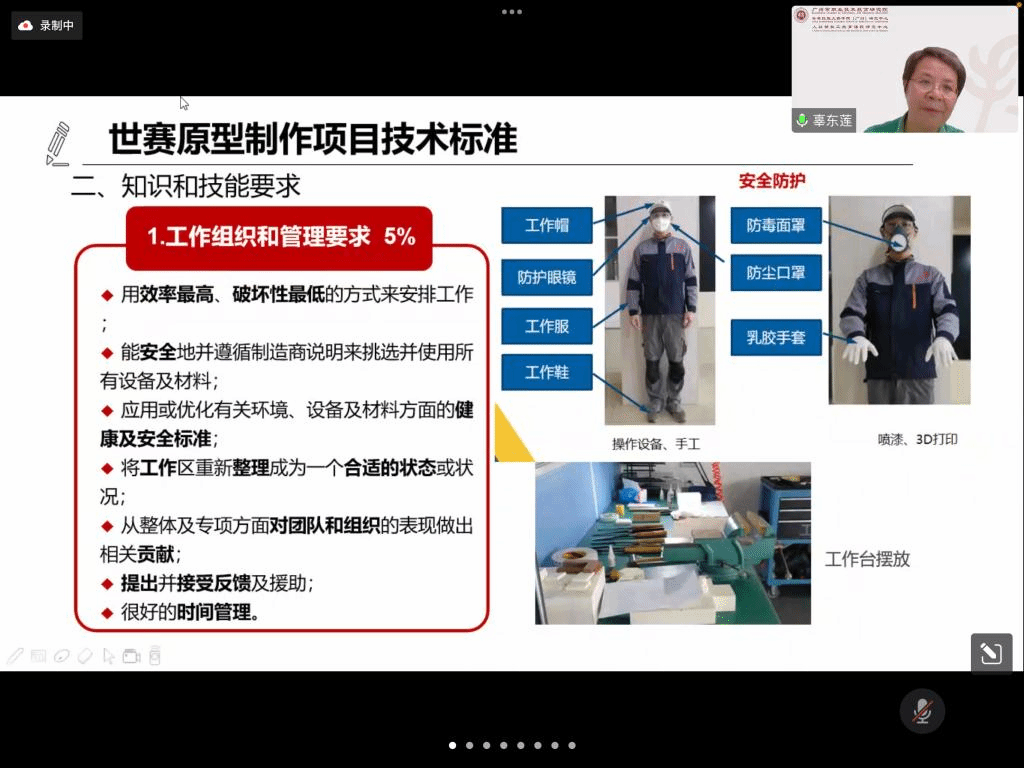Click the cloud icon beside 录制中
Image resolution: width=1024 pixels, height=768 pixels.
[x=26, y=26]
